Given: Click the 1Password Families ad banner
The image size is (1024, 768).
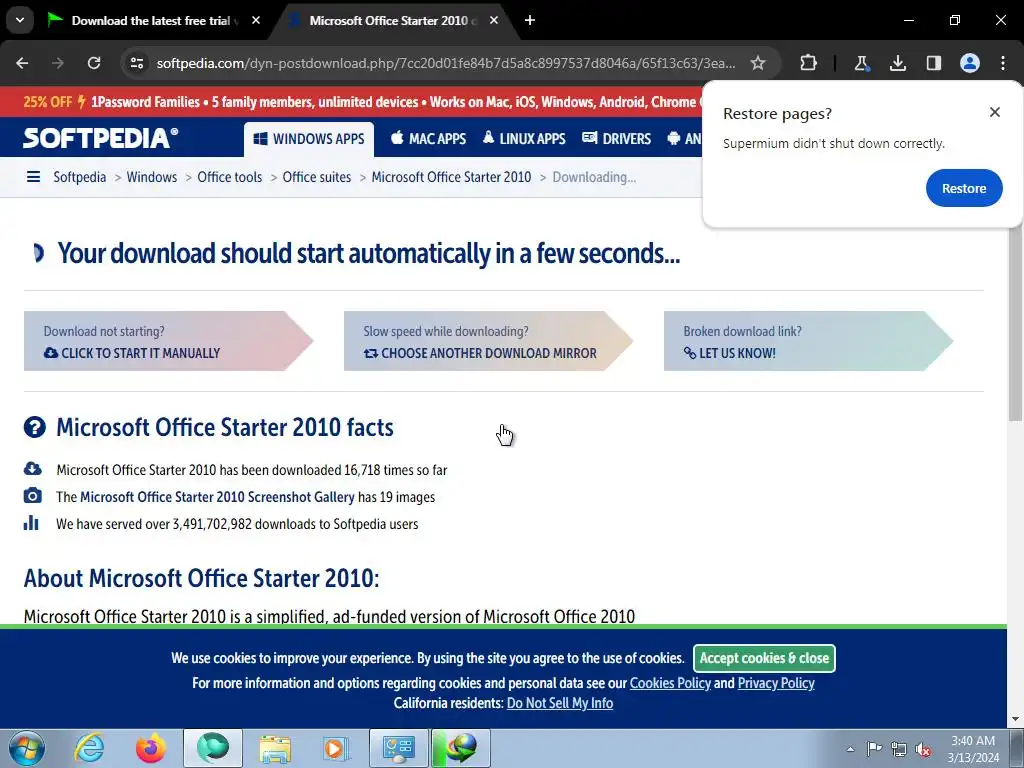Looking at the screenshot, I should 361,102.
